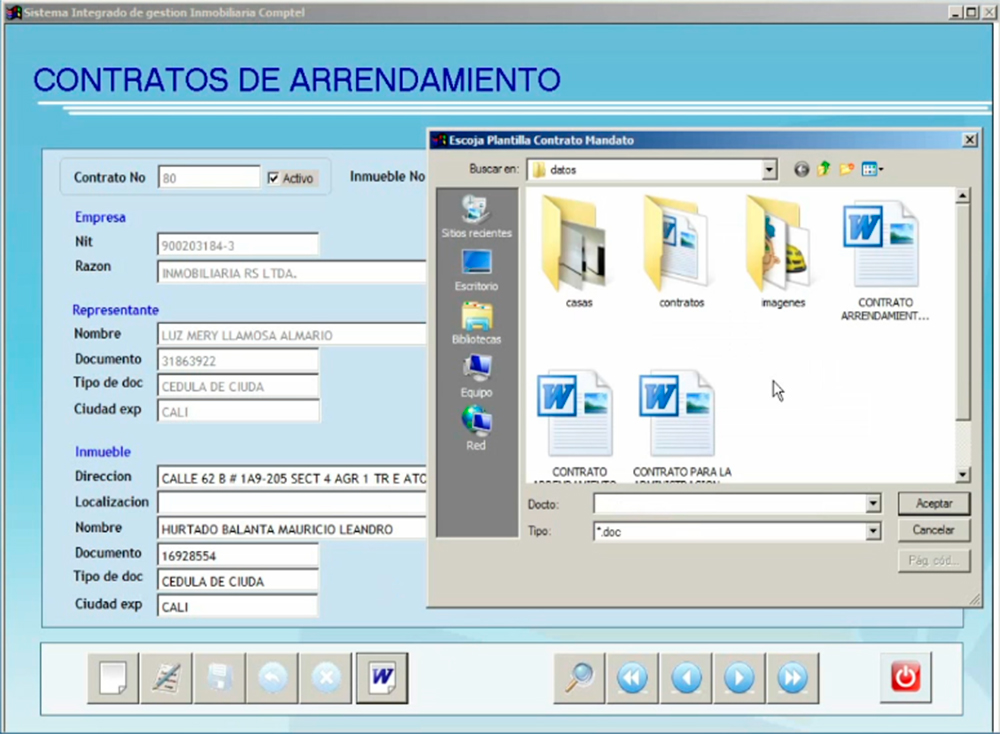Select the contratos folder thumbnail

[681, 250]
